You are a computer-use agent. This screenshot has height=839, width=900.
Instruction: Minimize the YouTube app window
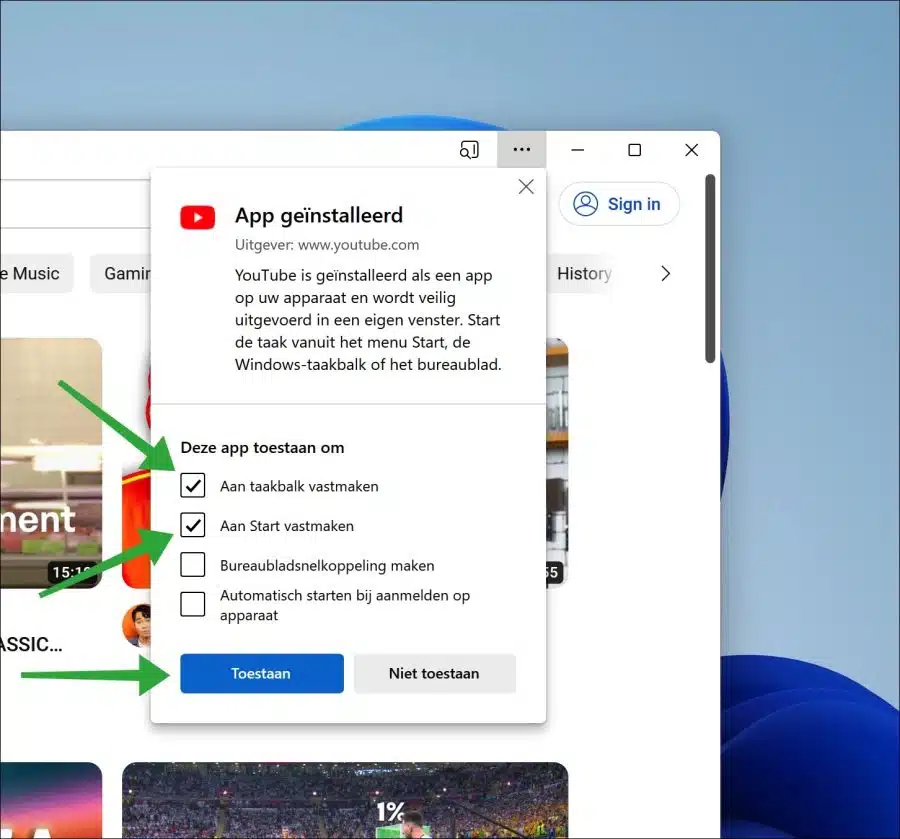click(578, 150)
